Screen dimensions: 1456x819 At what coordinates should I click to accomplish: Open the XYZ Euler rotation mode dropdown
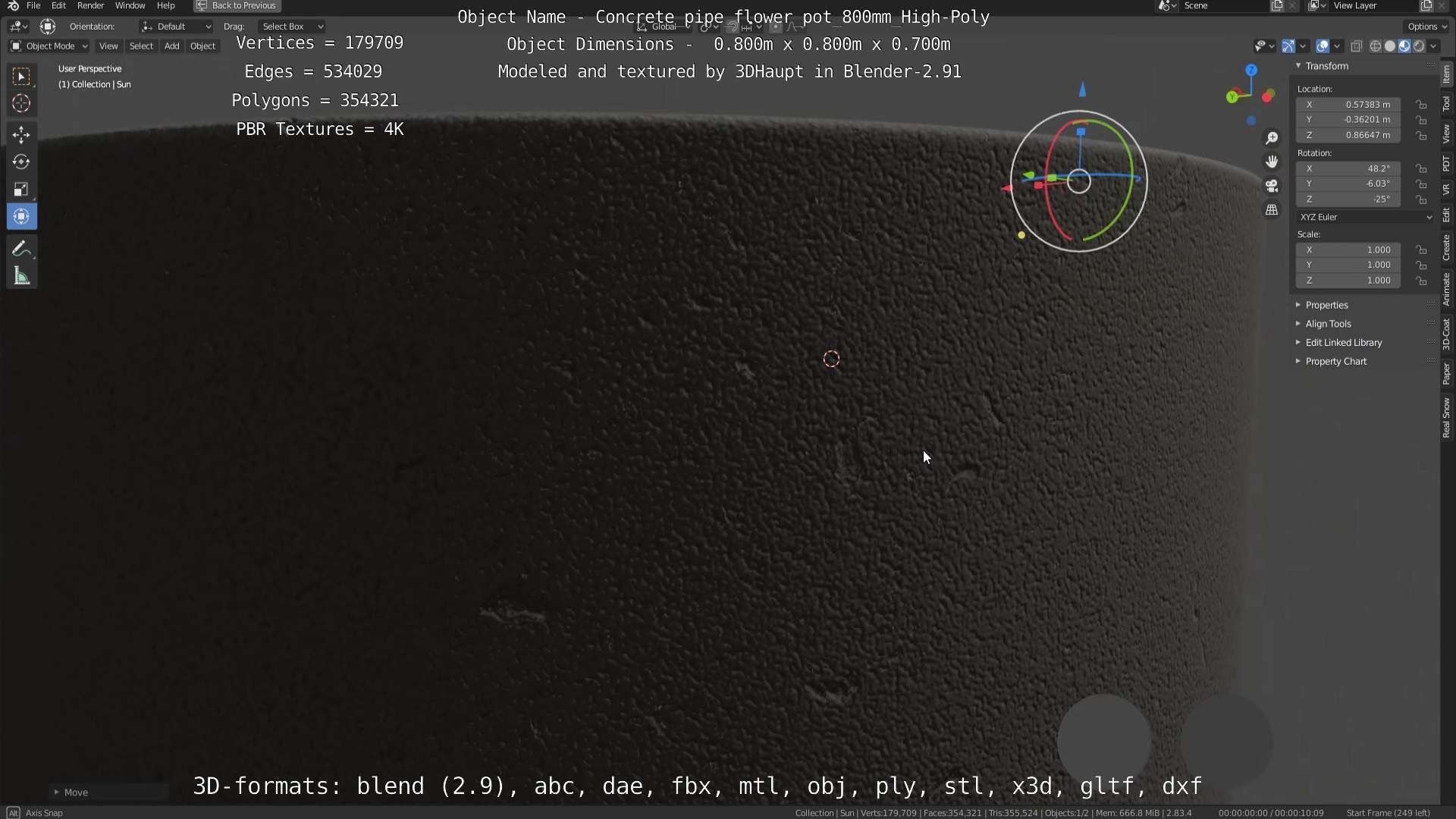[x=1365, y=217]
